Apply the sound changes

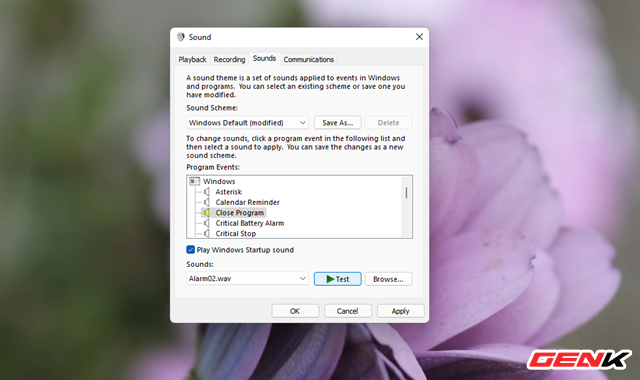tap(400, 311)
